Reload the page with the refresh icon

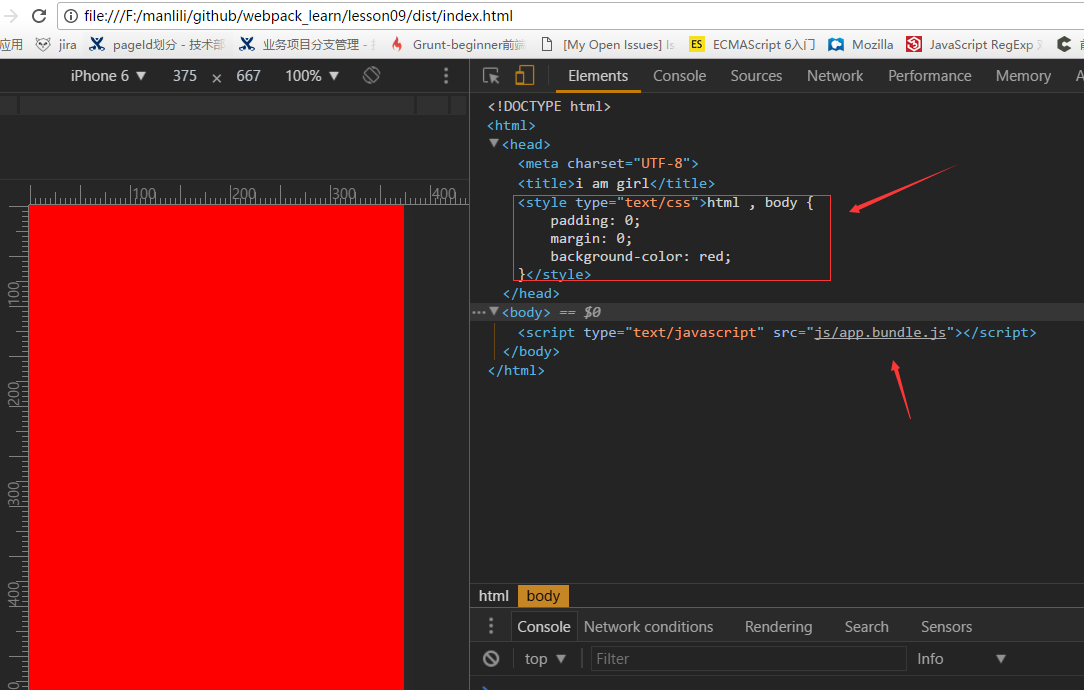click(39, 15)
